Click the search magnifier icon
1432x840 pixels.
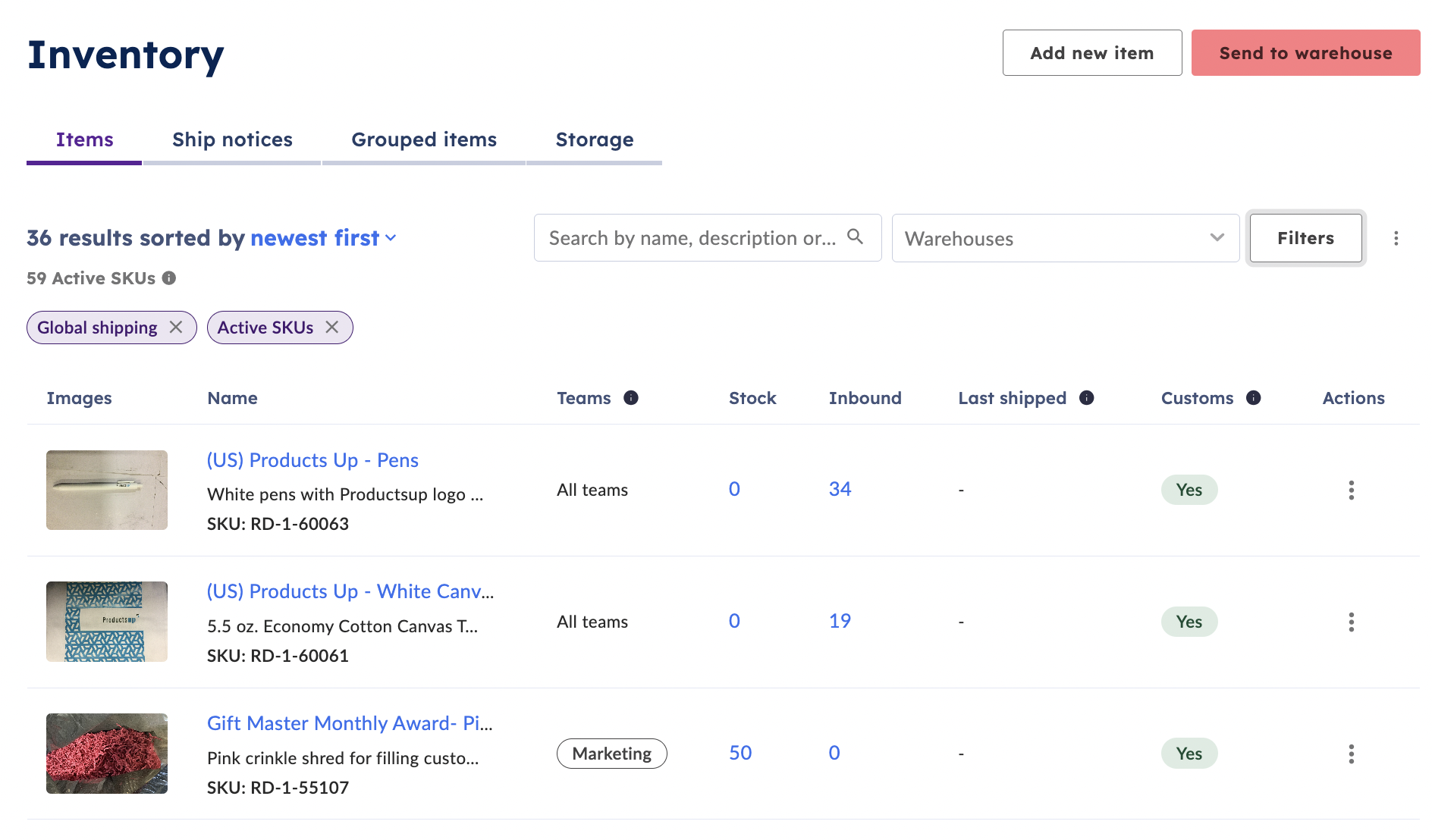point(855,237)
